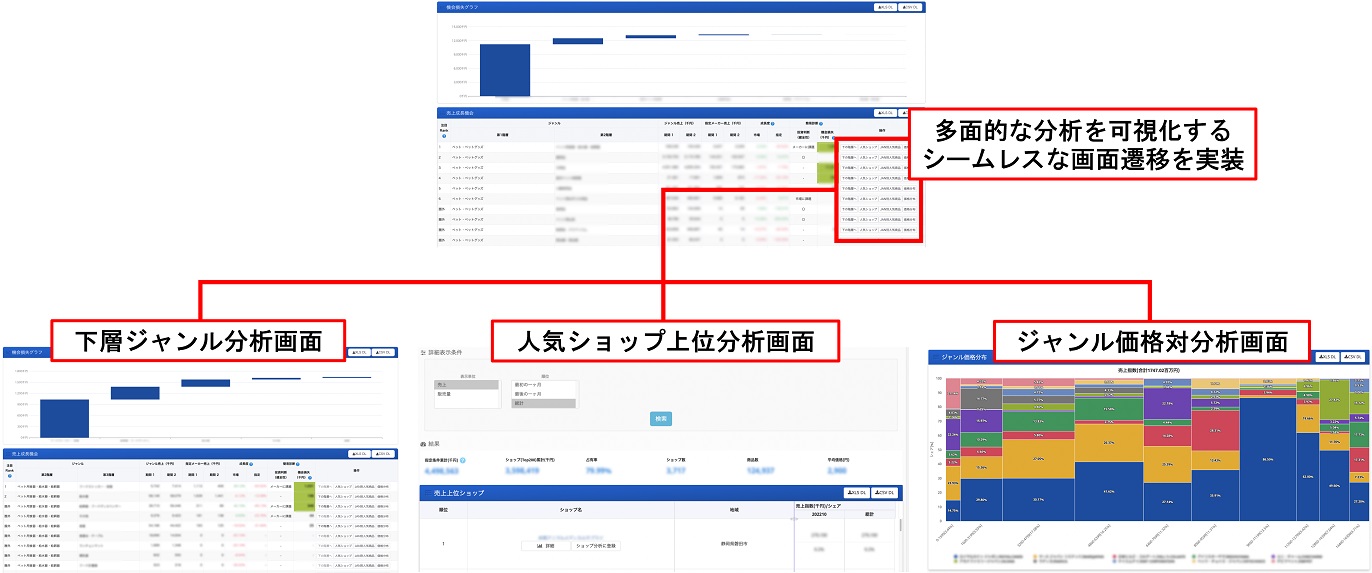Click CSV DL on topmost 機会損失グラフ panel
The width and height of the screenshot is (1372, 573).
pyautogui.click(x=909, y=7)
